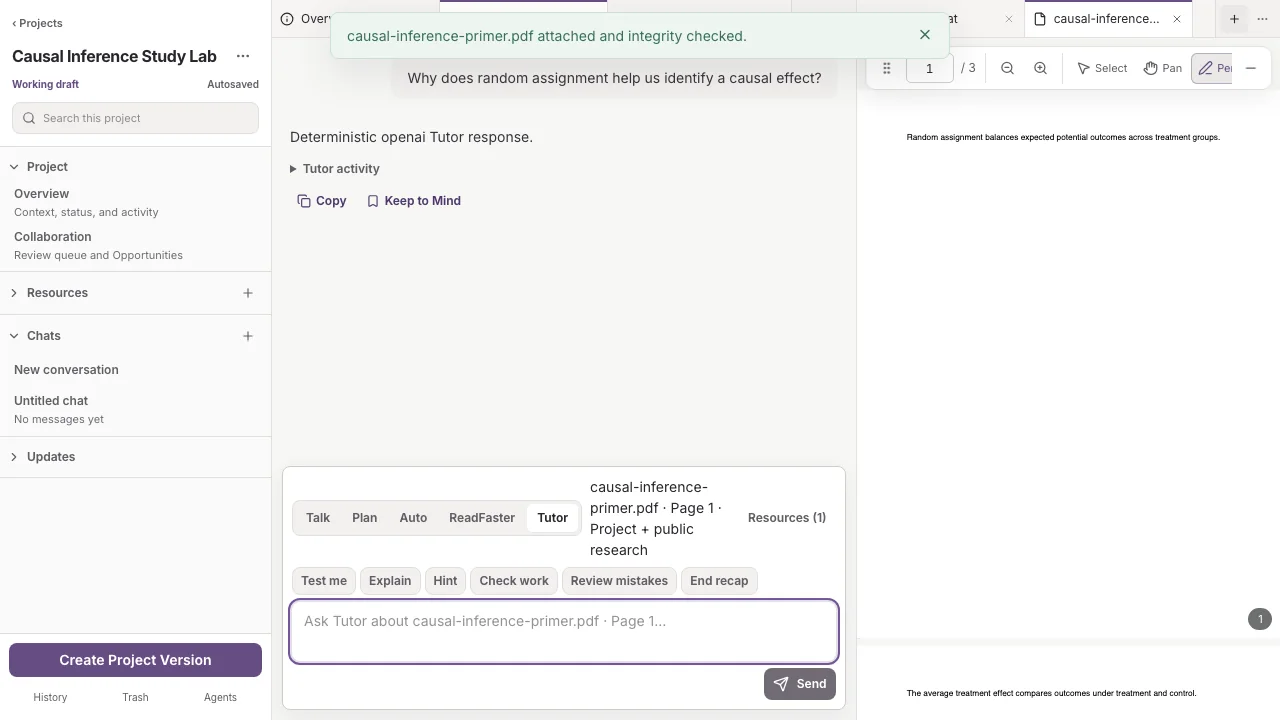Screen dimensions: 1280x720
Task: Switch chat mode to Auto
Action: point(413,518)
